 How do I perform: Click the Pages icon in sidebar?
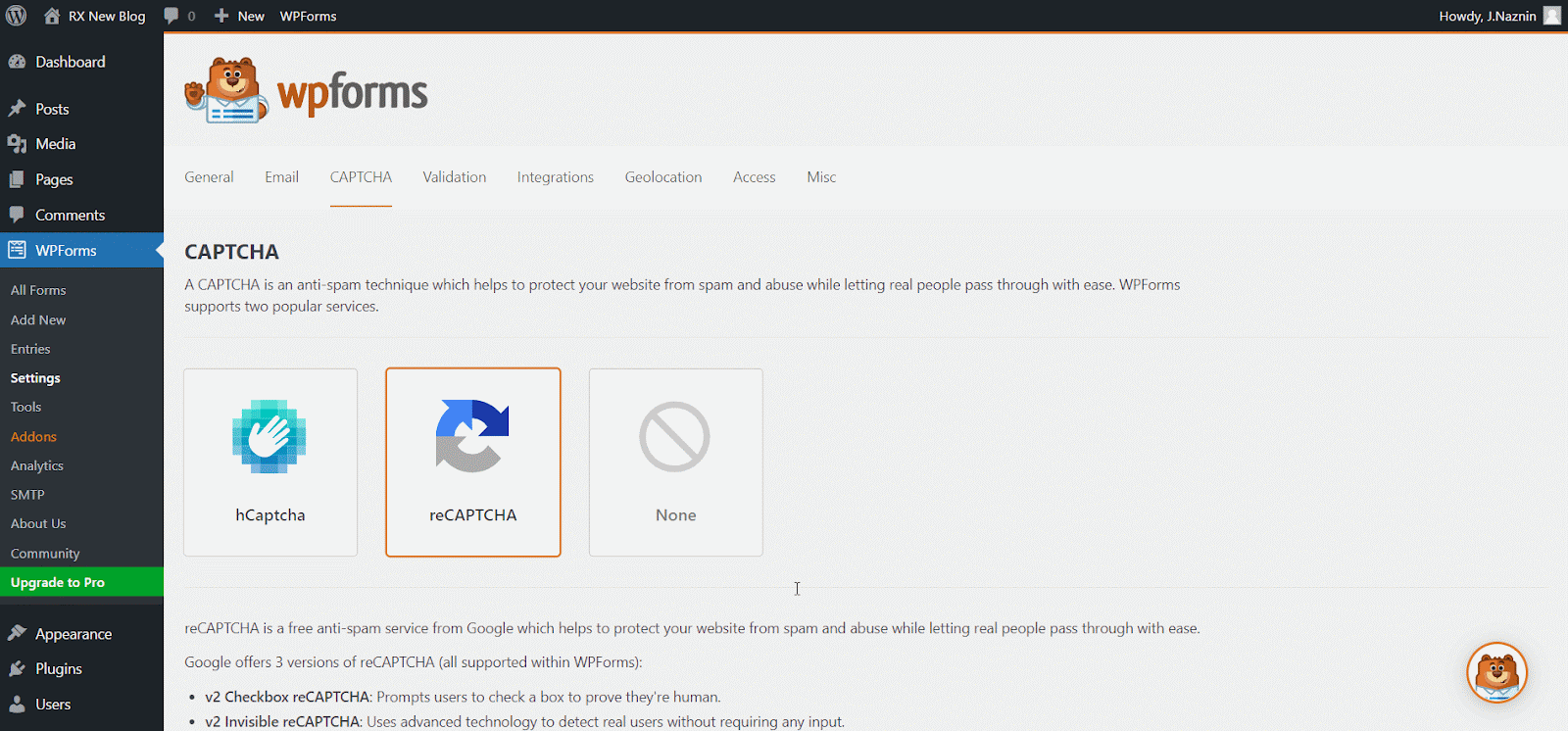click(x=17, y=179)
